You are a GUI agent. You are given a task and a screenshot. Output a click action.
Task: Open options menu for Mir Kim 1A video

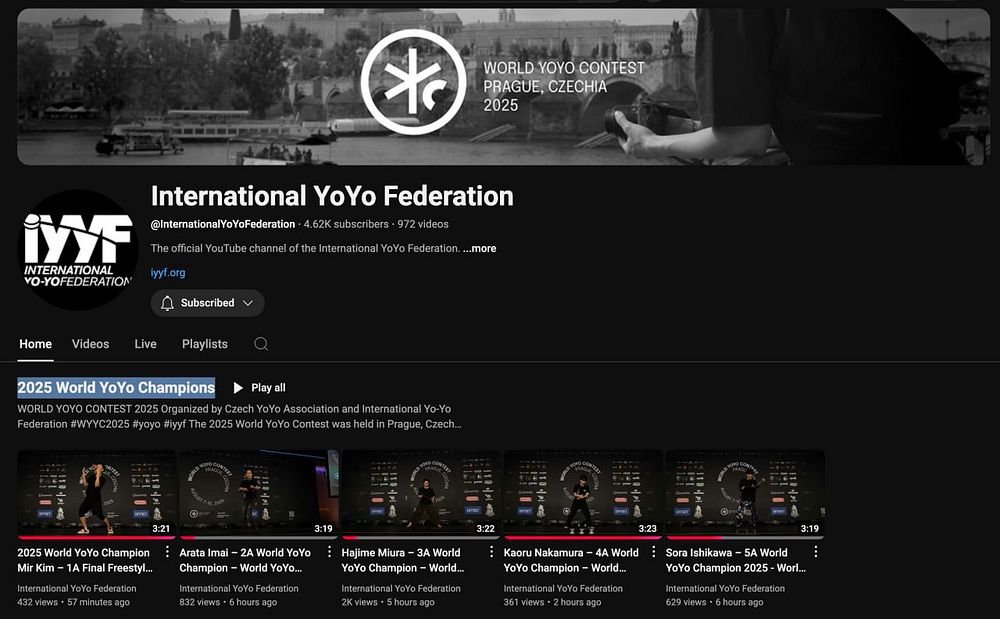click(167, 552)
